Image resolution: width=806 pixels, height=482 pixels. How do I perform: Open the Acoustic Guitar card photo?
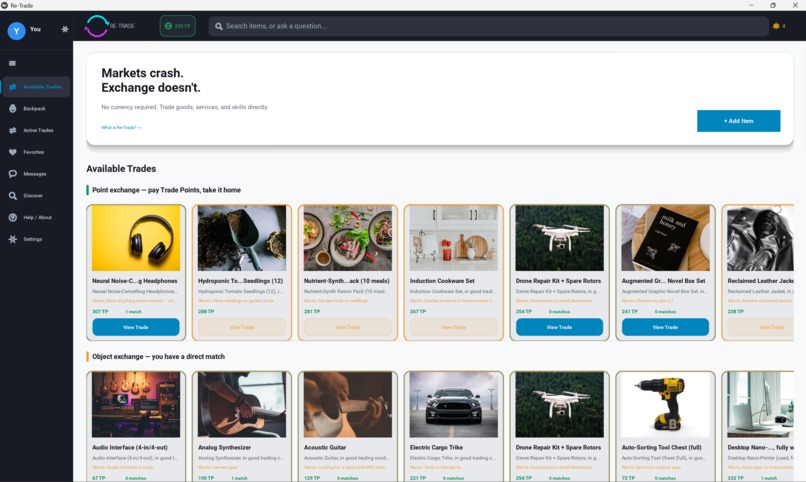pyautogui.click(x=348, y=404)
